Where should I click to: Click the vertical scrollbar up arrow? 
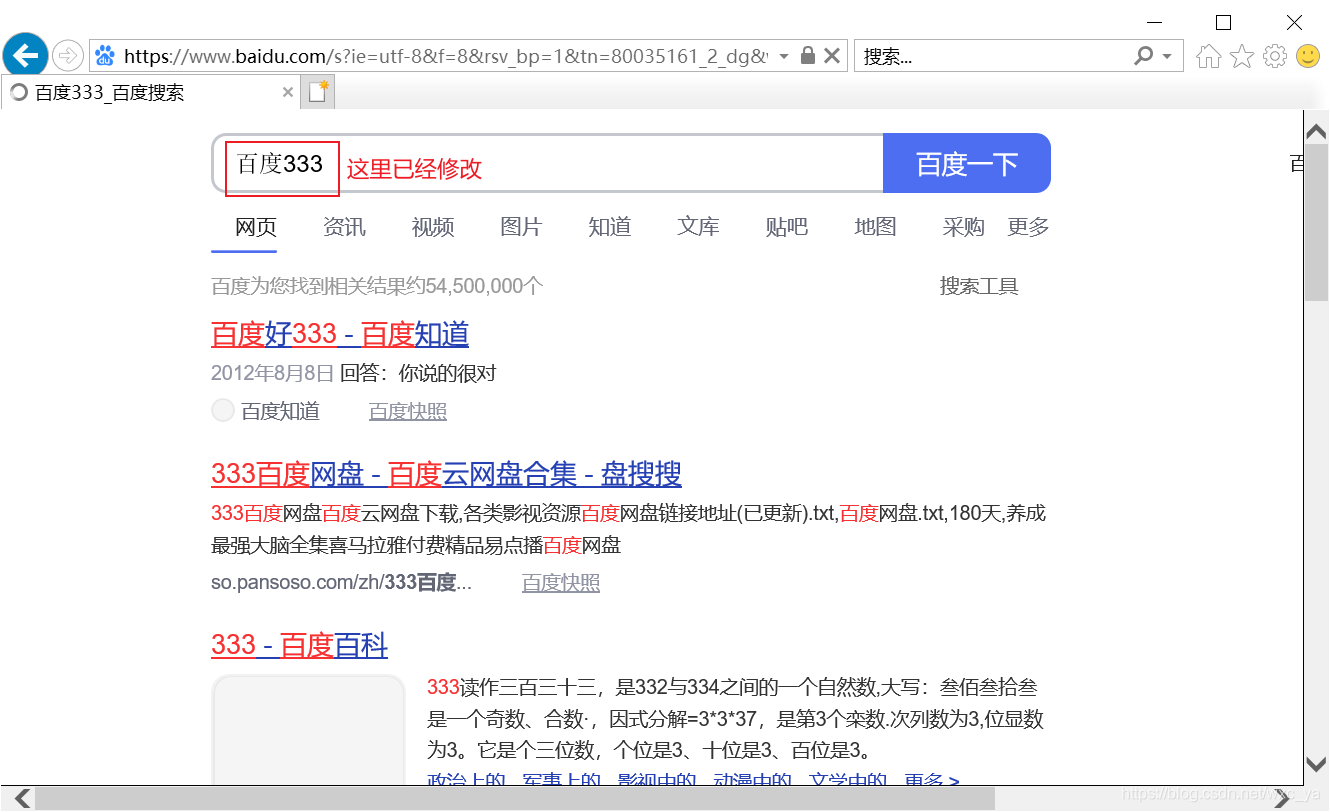(1317, 132)
